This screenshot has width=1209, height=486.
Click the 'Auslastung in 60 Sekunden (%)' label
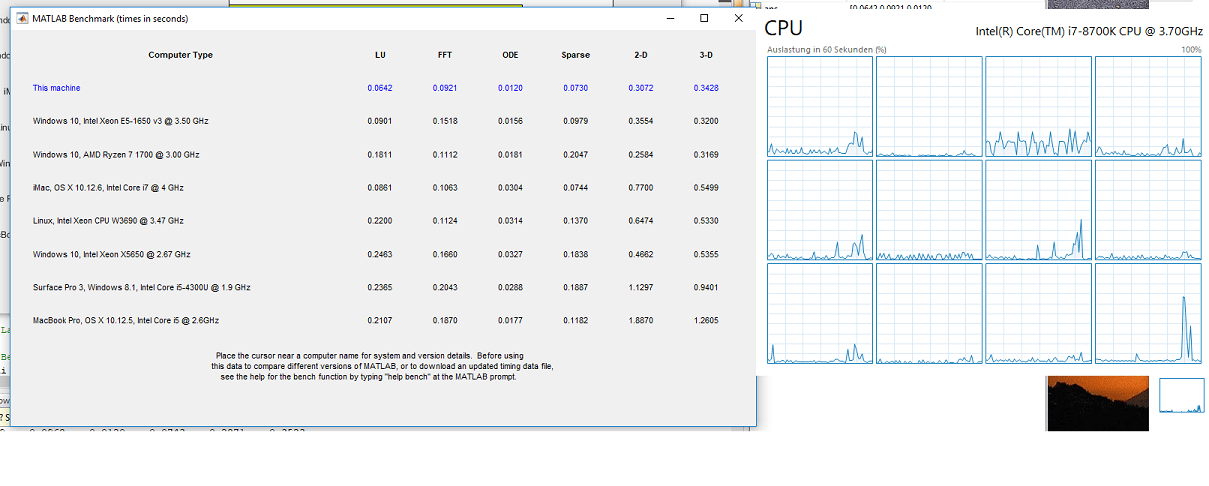point(826,49)
